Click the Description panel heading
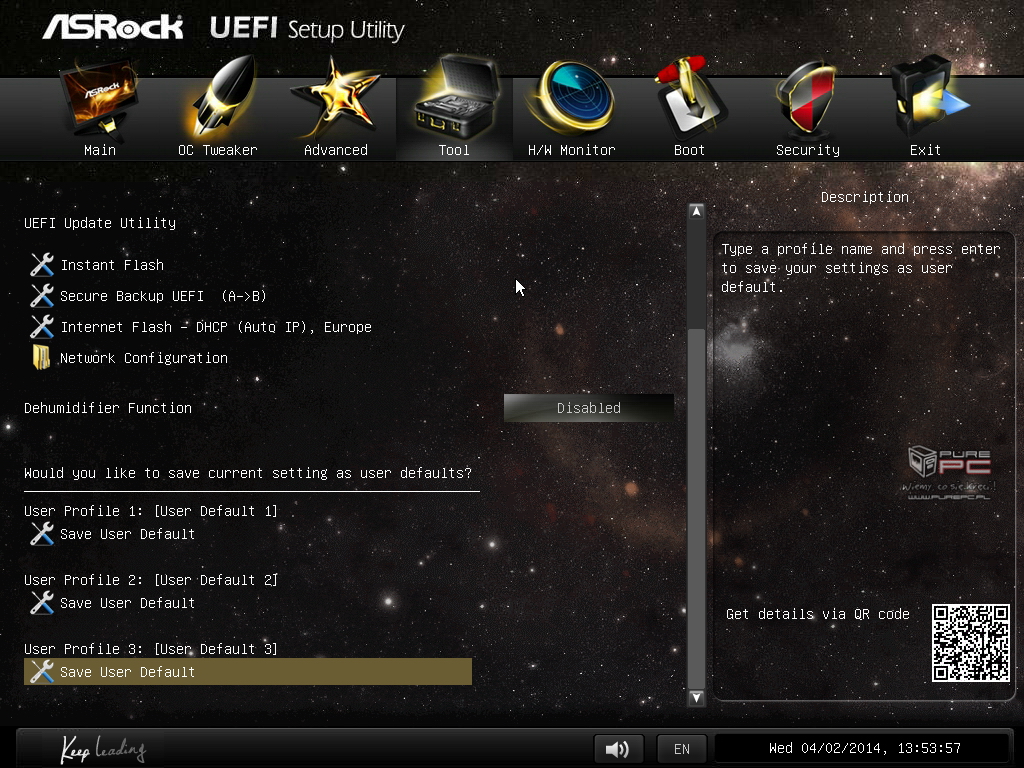The width and height of the screenshot is (1024, 768). (865, 197)
